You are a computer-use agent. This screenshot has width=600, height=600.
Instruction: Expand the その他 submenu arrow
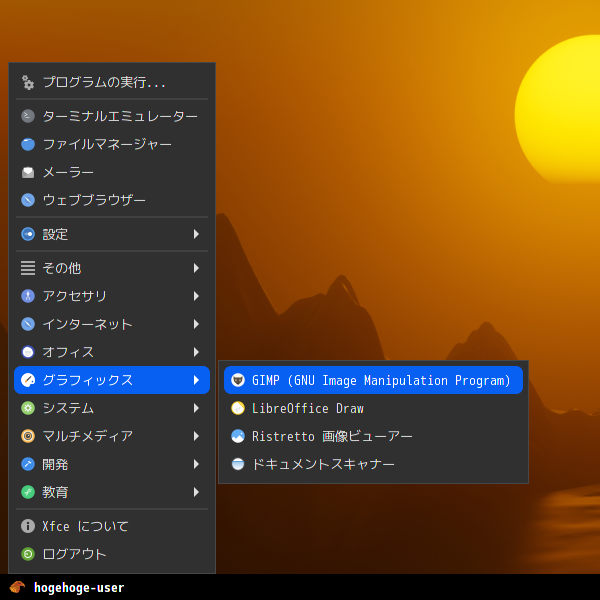click(196, 268)
